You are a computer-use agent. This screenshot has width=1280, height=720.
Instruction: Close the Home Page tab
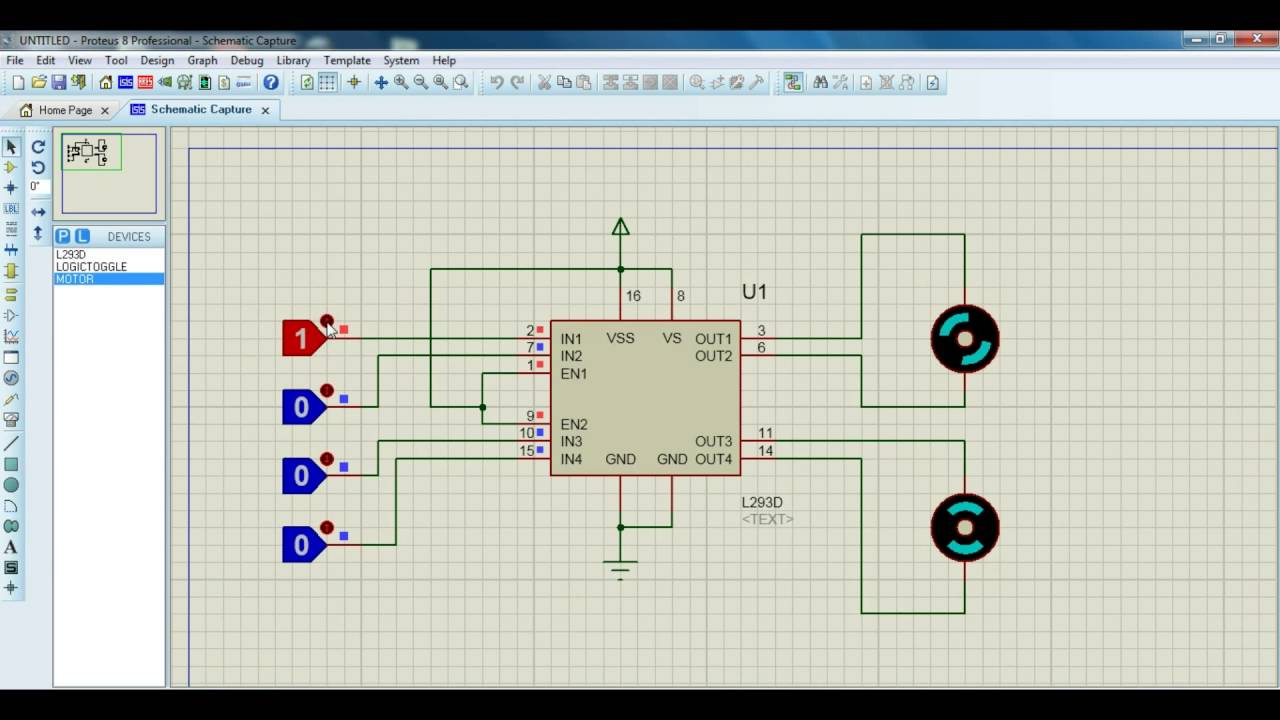pyautogui.click(x=104, y=111)
